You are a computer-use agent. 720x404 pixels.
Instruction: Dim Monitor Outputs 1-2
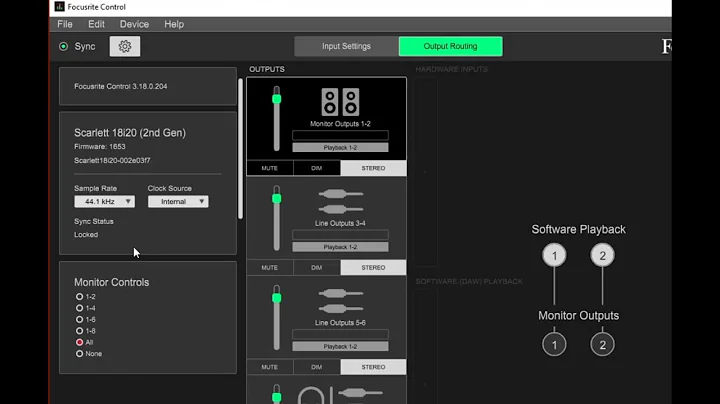(x=316, y=168)
